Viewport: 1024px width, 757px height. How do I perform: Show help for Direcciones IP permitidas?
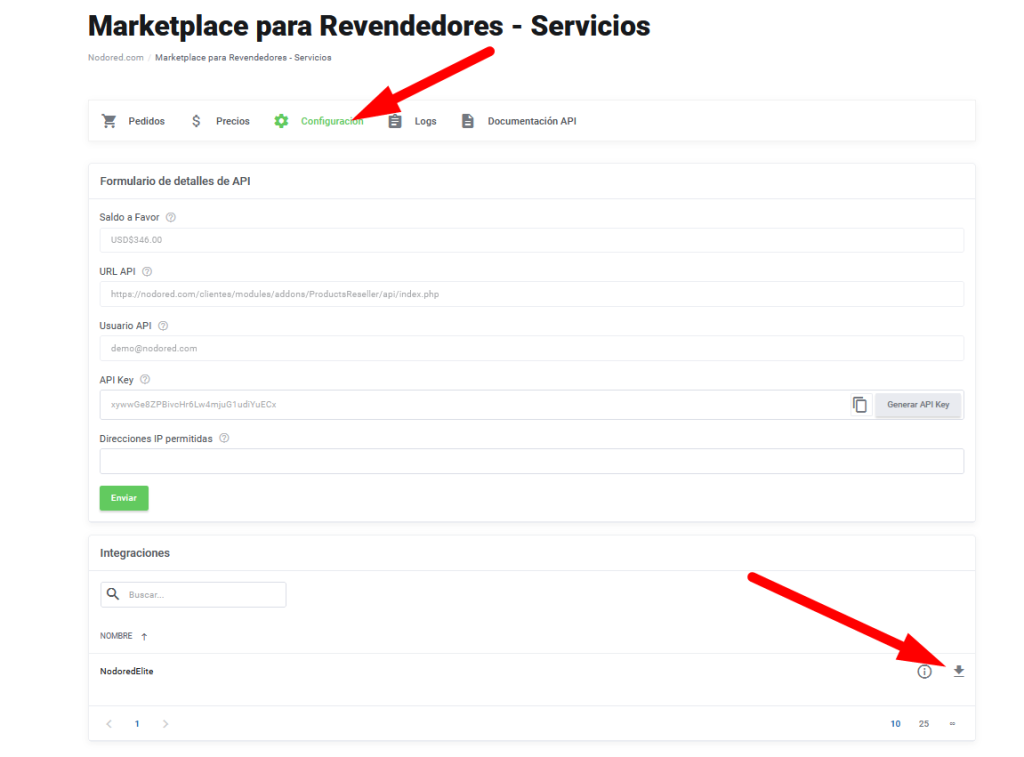tap(224, 438)
